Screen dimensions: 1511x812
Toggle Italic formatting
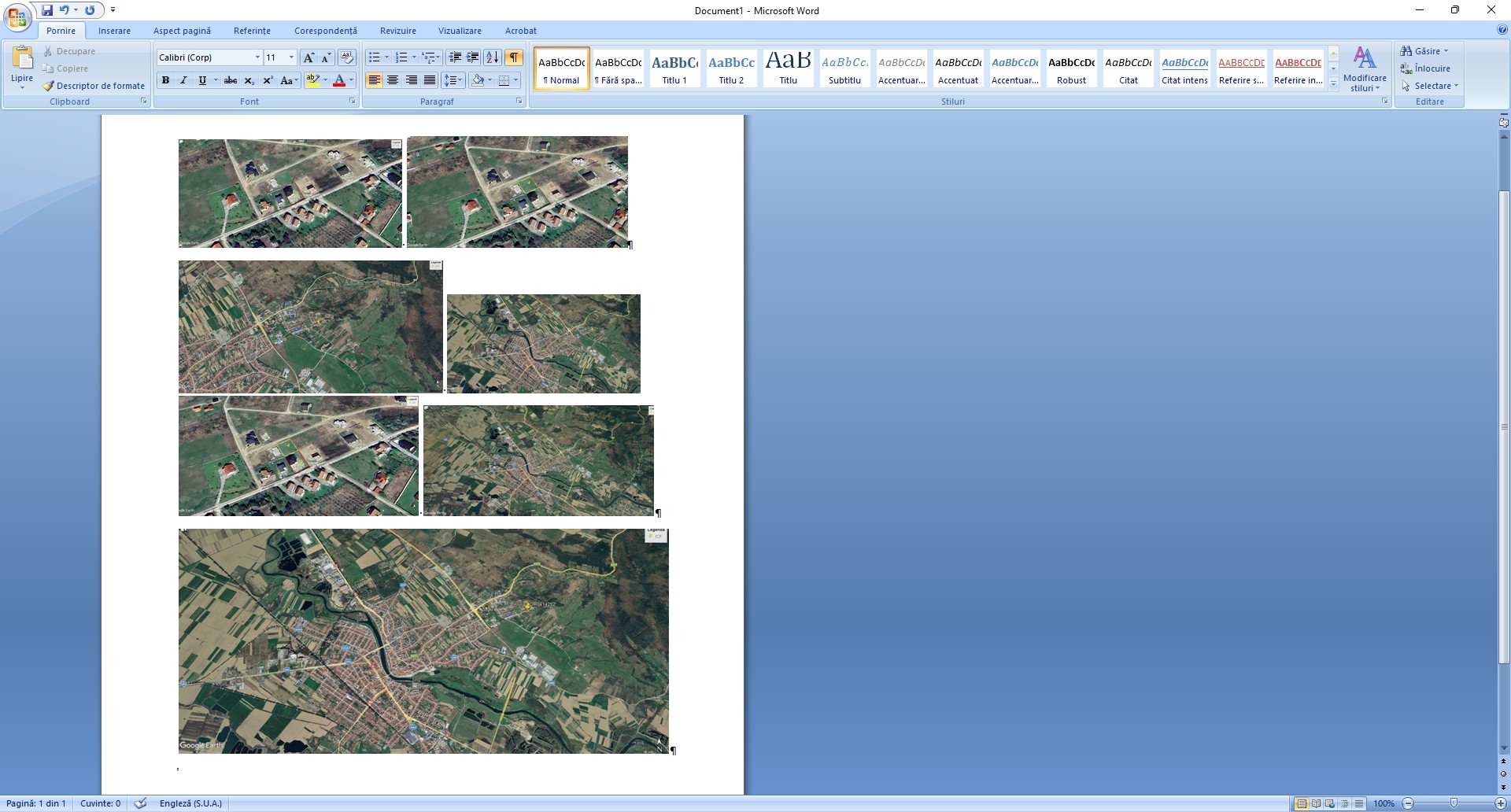coord(184,80)
